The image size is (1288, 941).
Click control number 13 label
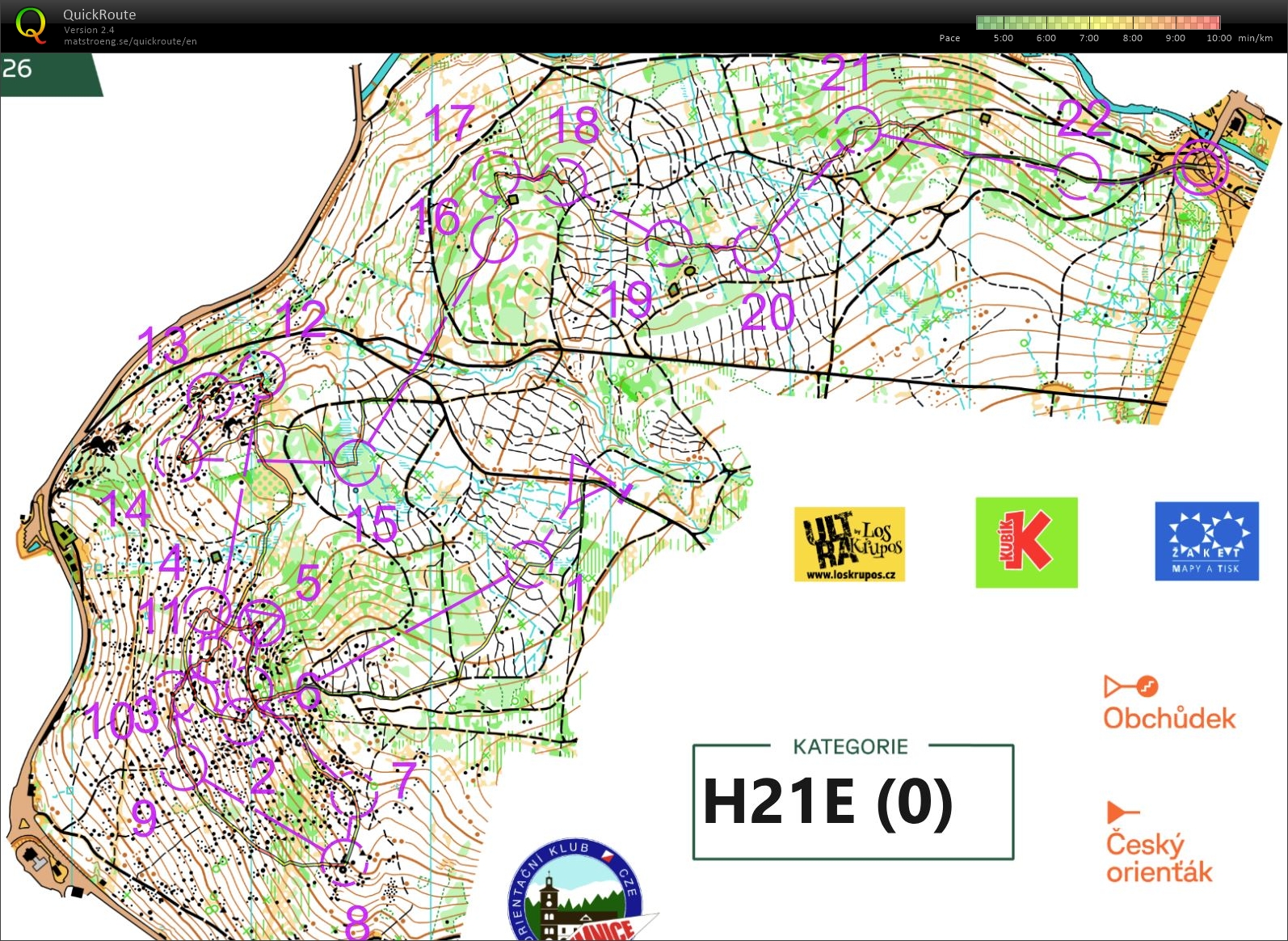point(163,345)
